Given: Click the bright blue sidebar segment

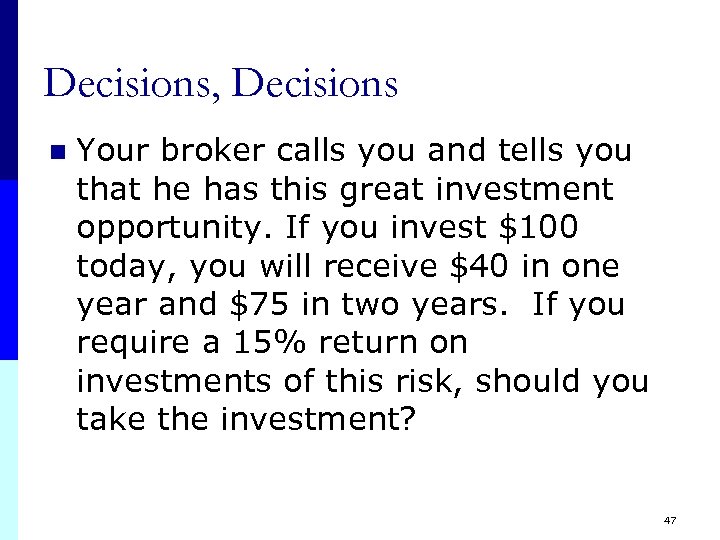Looking at the screenshot, I should click(x=8, y=270).
